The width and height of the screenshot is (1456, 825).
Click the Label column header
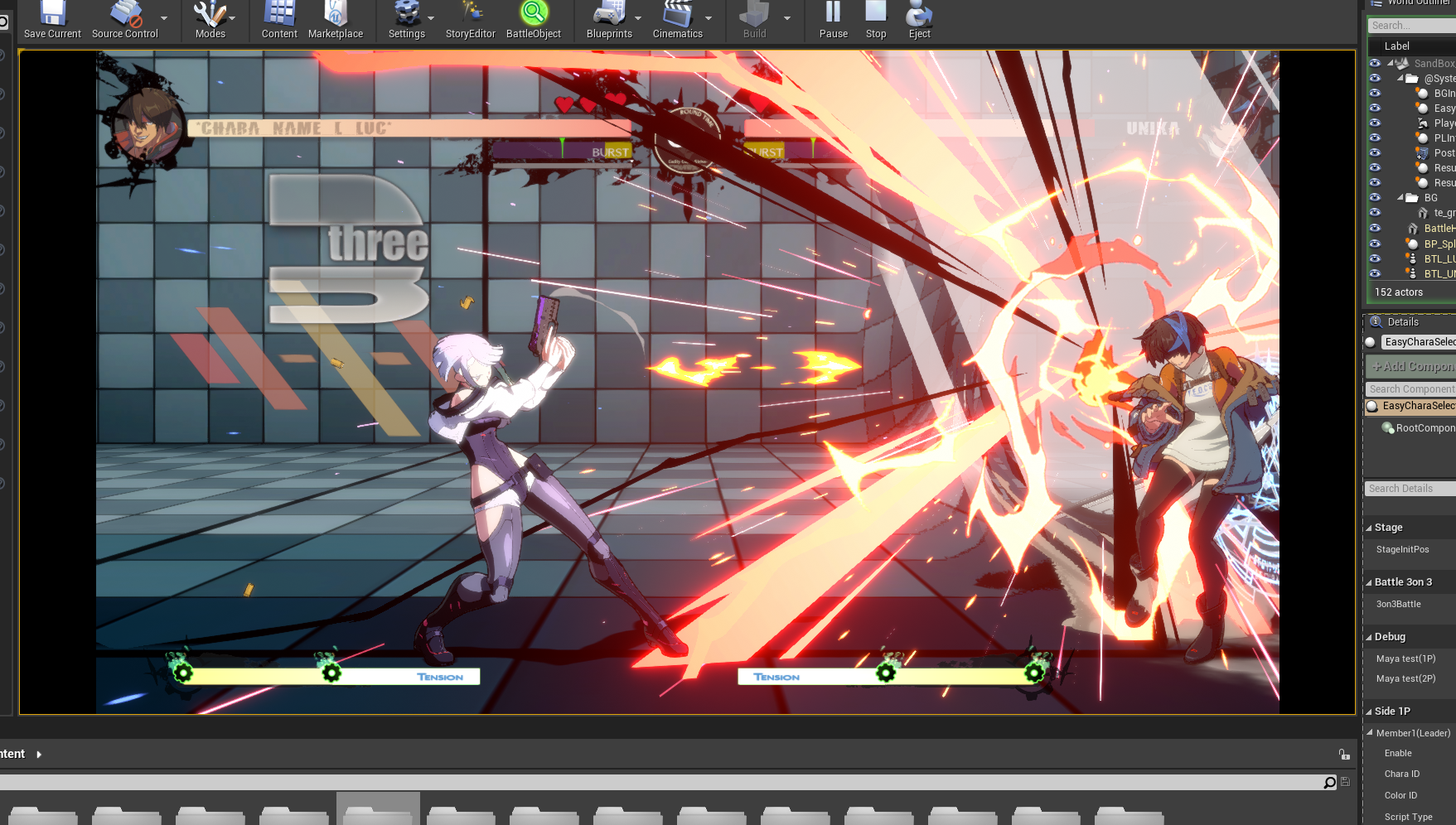pyautogui.click(x=1396, y=46)
